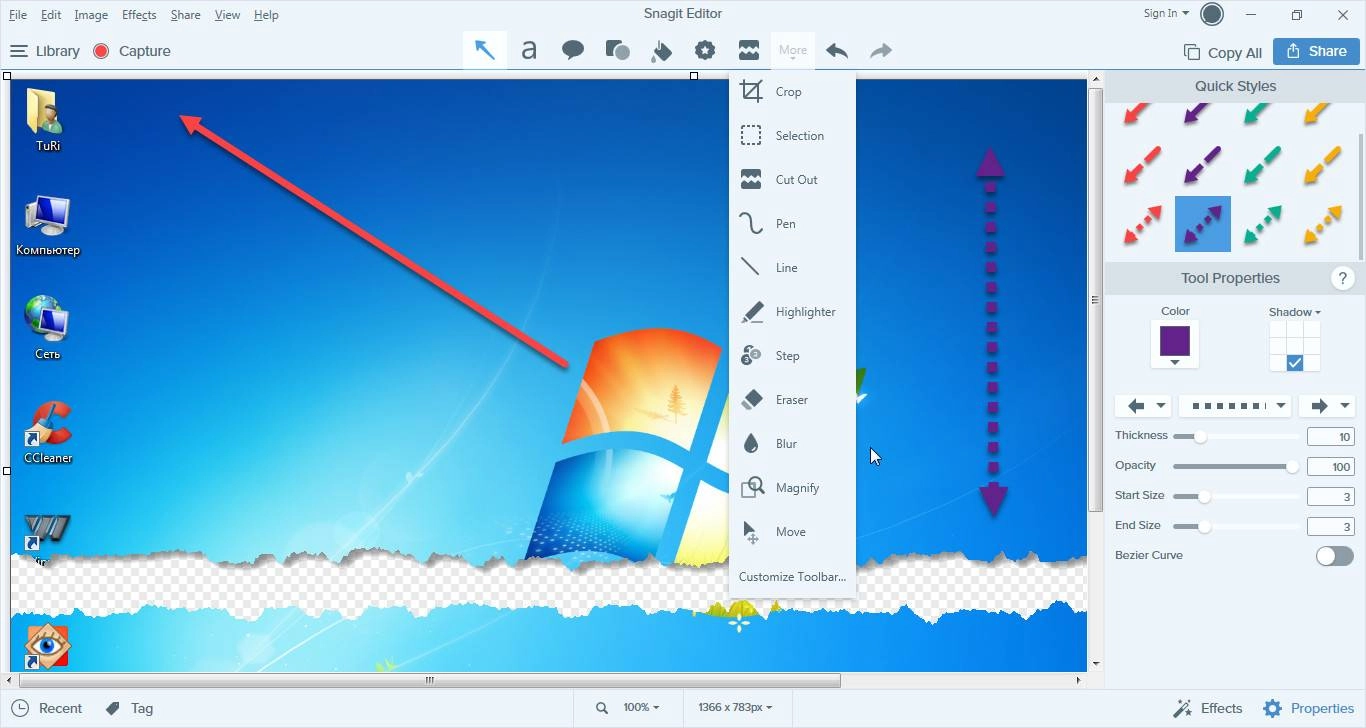
Task: Open the File menu
Action: point(17,15)
